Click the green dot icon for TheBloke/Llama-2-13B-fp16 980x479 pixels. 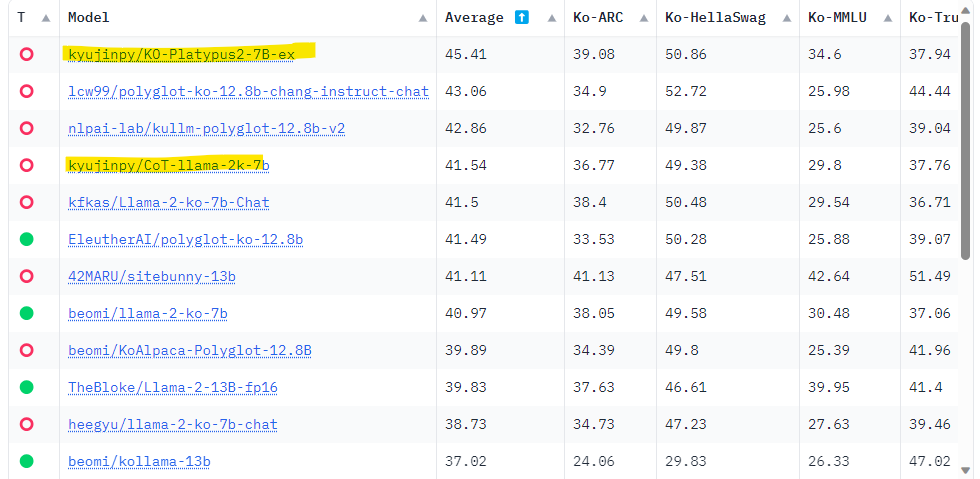tap(26, 387)
